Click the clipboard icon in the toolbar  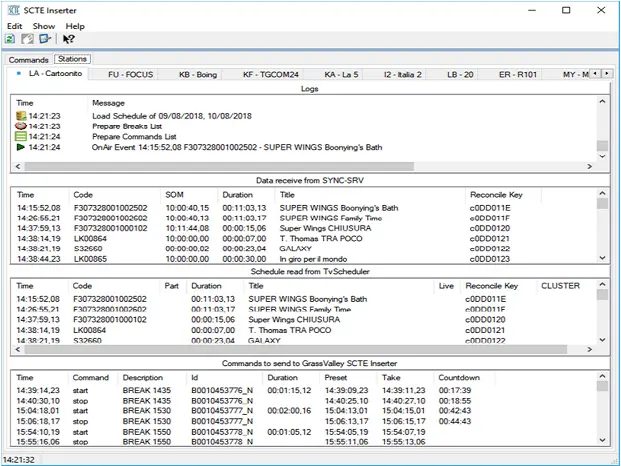point(27,39)
